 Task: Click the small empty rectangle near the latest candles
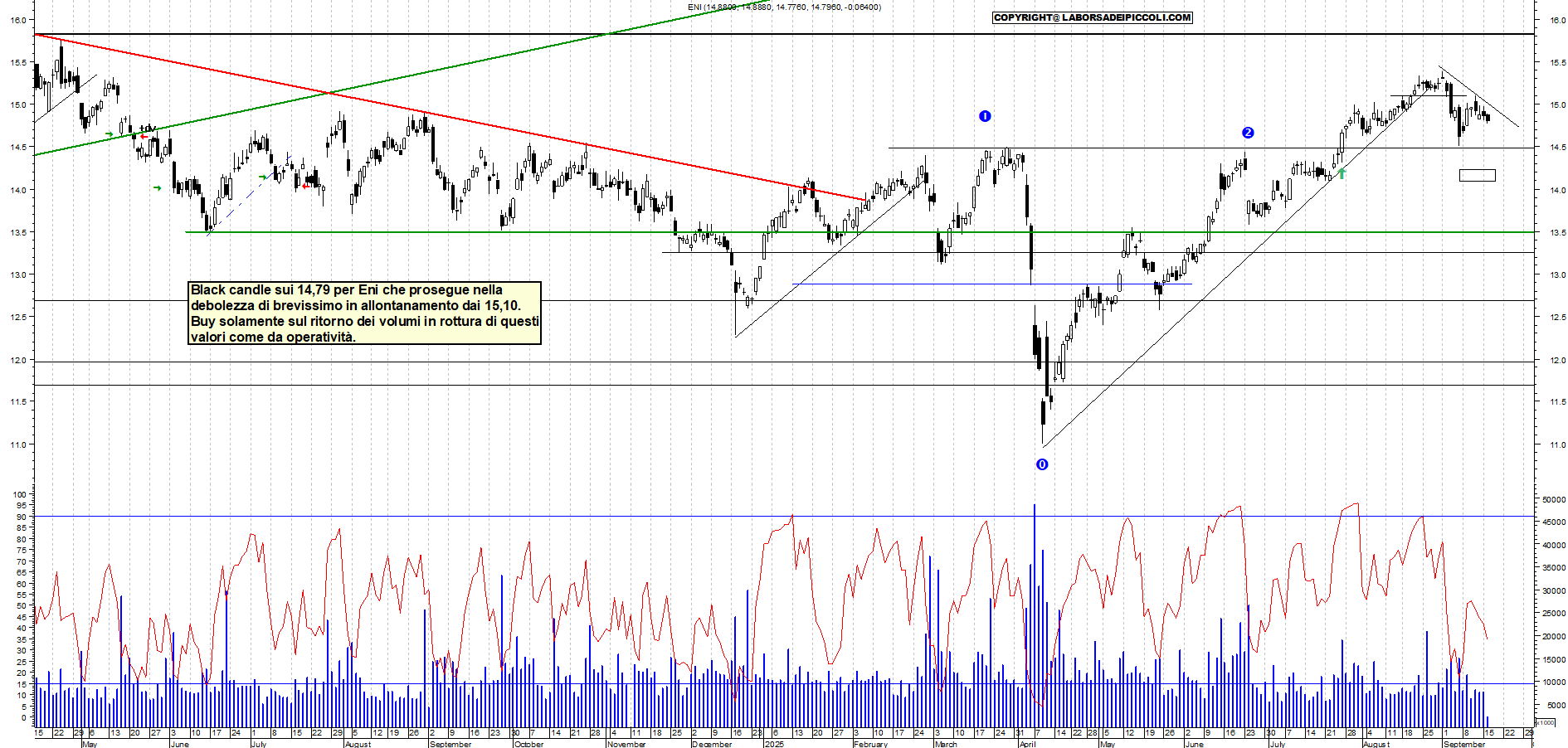1478,175
